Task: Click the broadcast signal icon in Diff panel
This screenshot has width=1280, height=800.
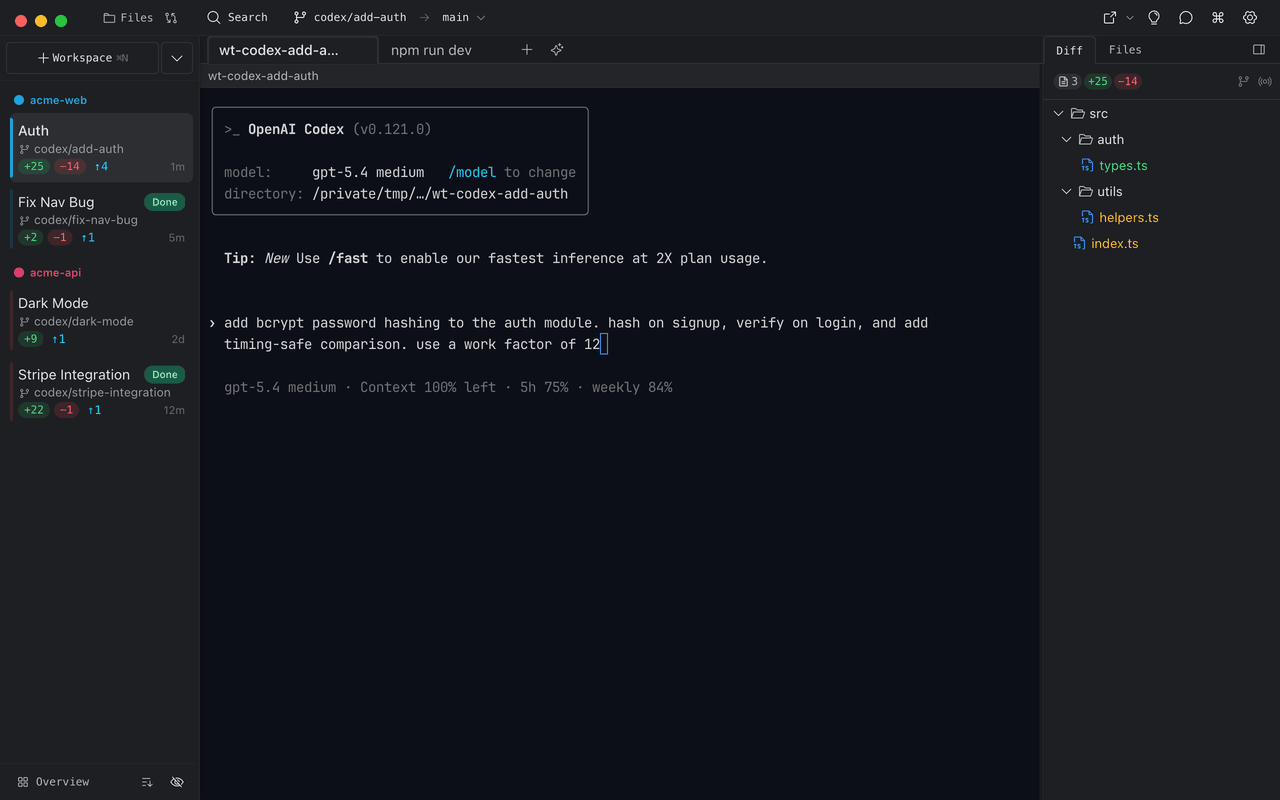Action: click(1265, 82)
